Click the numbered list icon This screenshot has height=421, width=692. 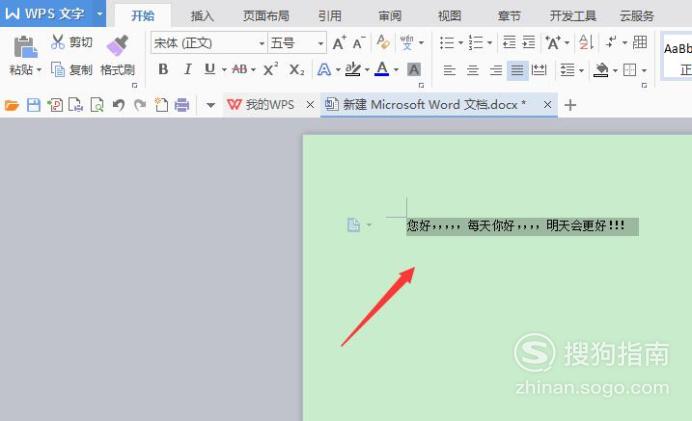pyautogui.click(x=476, y=43)
